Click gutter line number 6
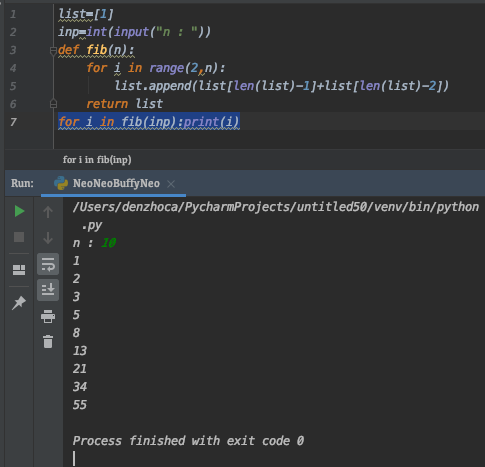485x467 pixels. click(13, 104)
